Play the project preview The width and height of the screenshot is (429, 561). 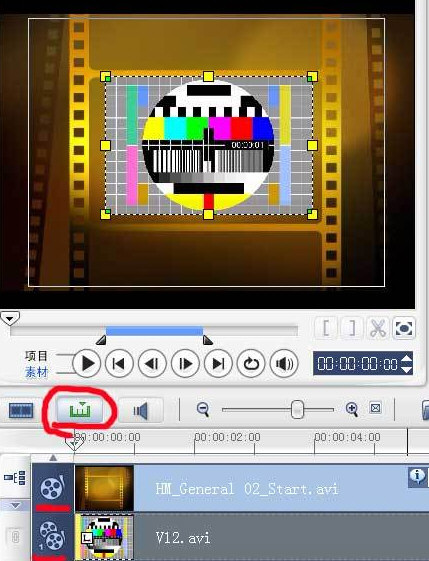point(87,364)
